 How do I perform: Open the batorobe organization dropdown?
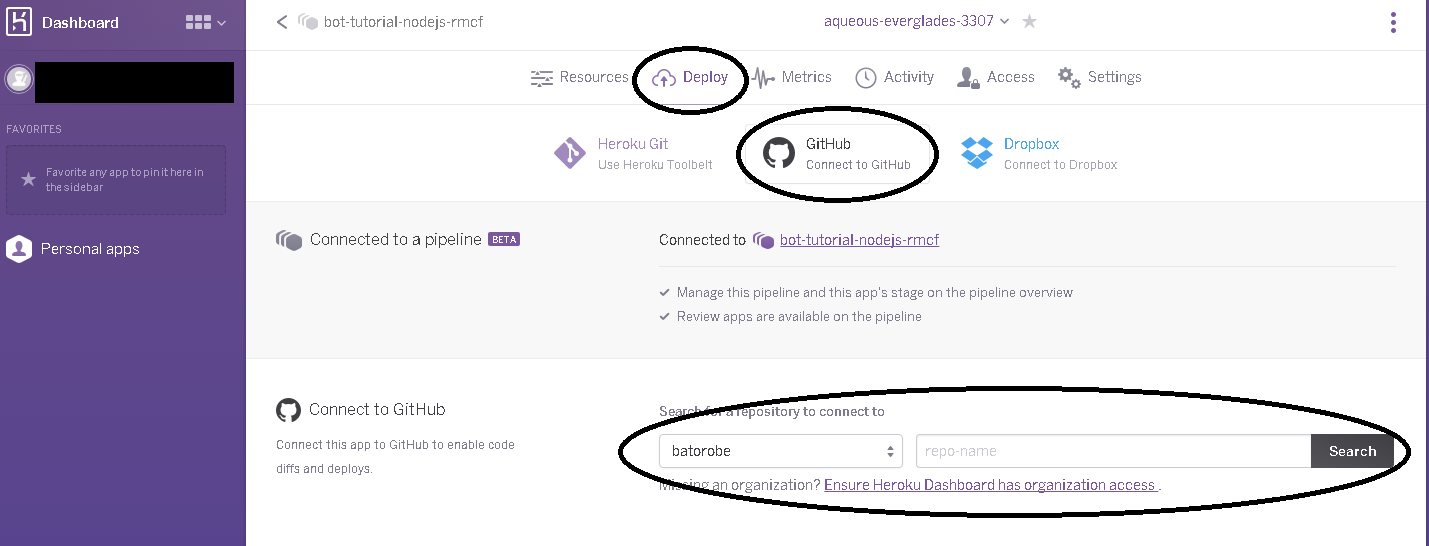tap(780, 451)
